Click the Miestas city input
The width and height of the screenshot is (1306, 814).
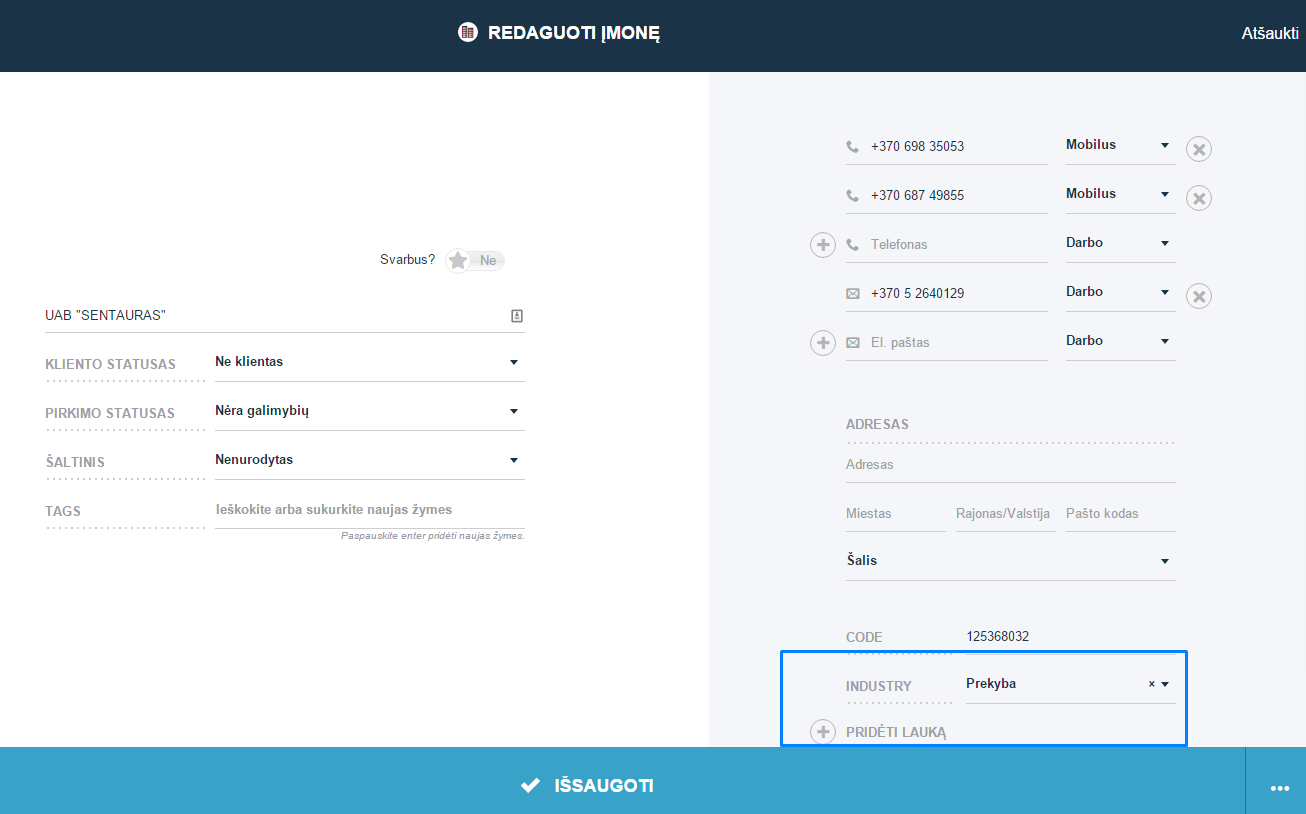(x=896, y=514)
